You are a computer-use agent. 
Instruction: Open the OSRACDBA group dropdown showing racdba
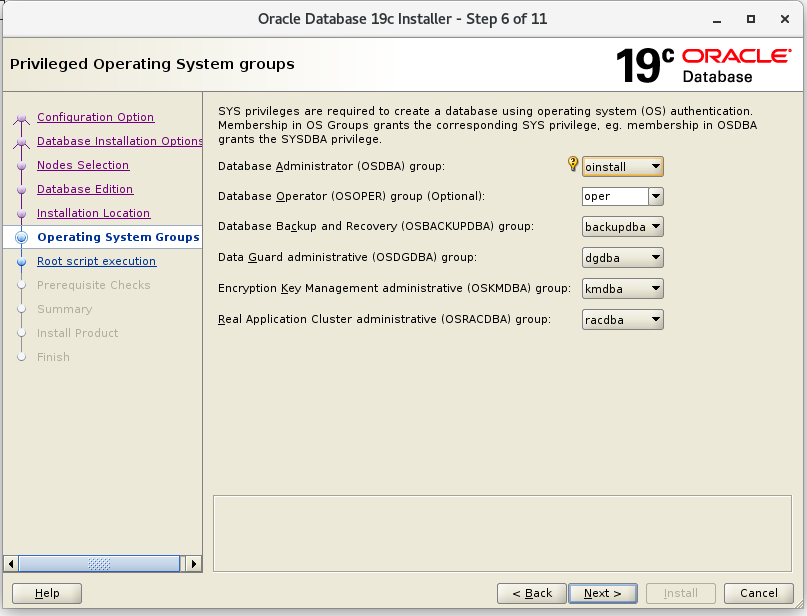point(623,319)
